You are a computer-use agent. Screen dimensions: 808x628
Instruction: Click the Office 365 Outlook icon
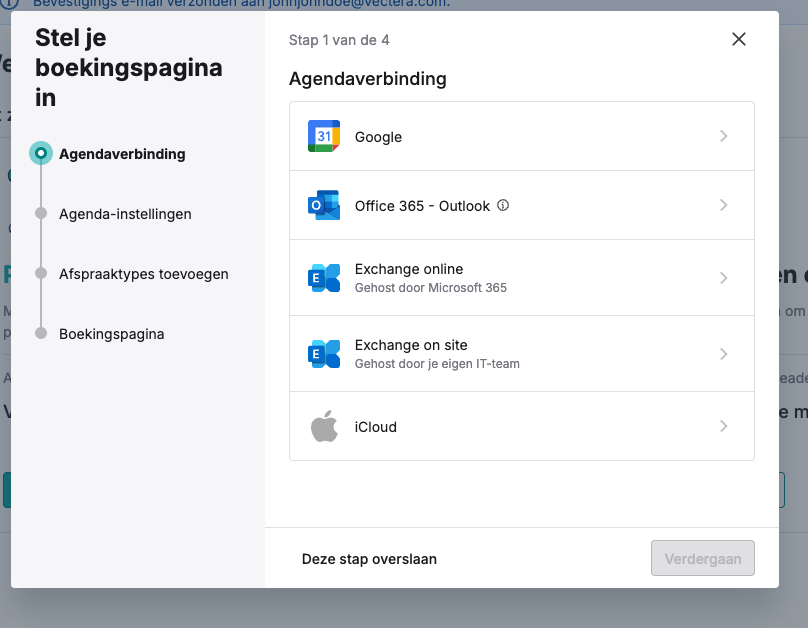coord(324,205)
